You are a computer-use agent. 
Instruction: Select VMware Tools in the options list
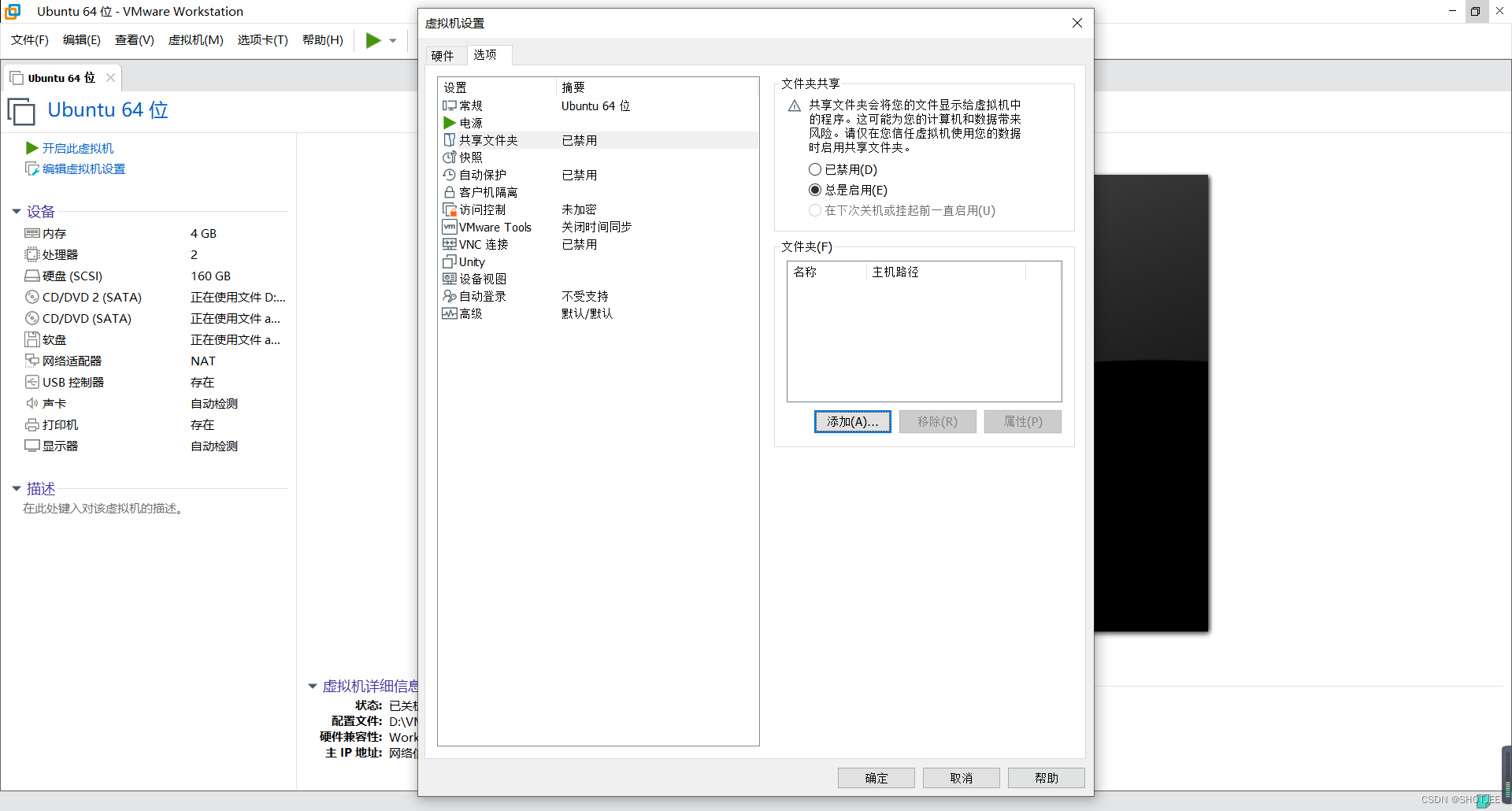pyautogui.click(x=495, y=227)
